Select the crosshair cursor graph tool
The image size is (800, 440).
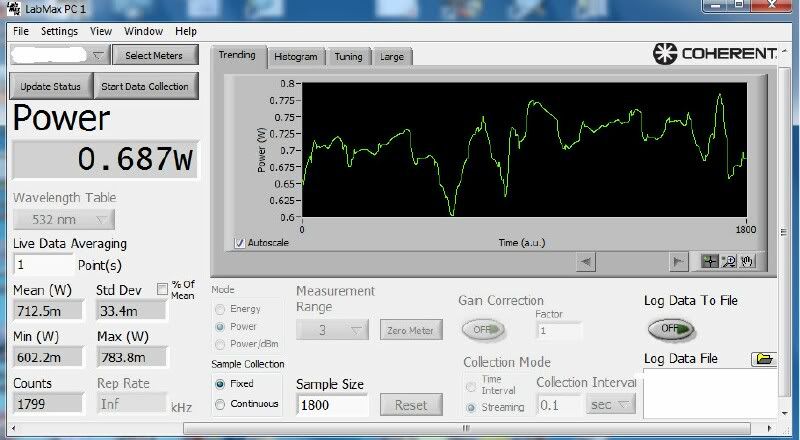click(x=710, y=261)
